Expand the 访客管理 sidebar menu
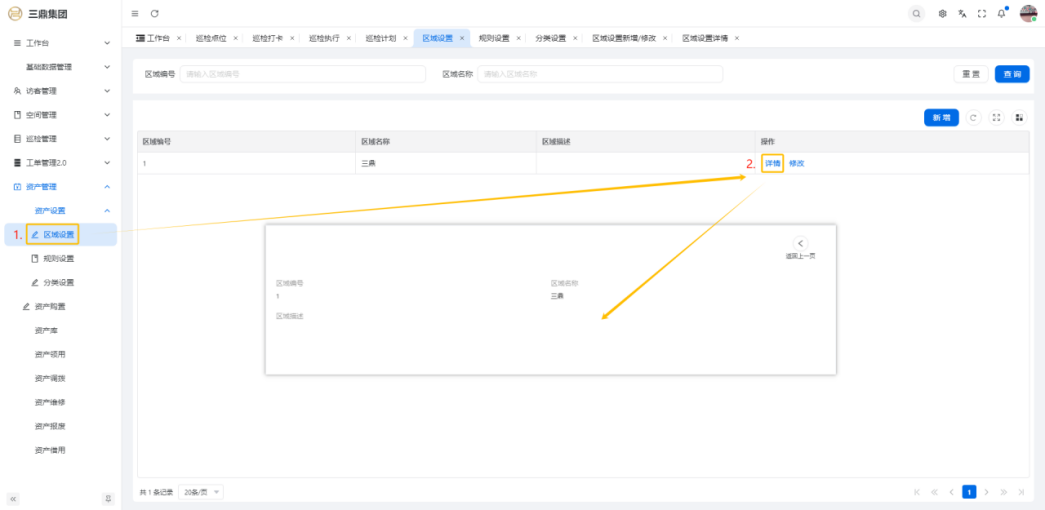The image size is (1045, 510). [60, 91]
